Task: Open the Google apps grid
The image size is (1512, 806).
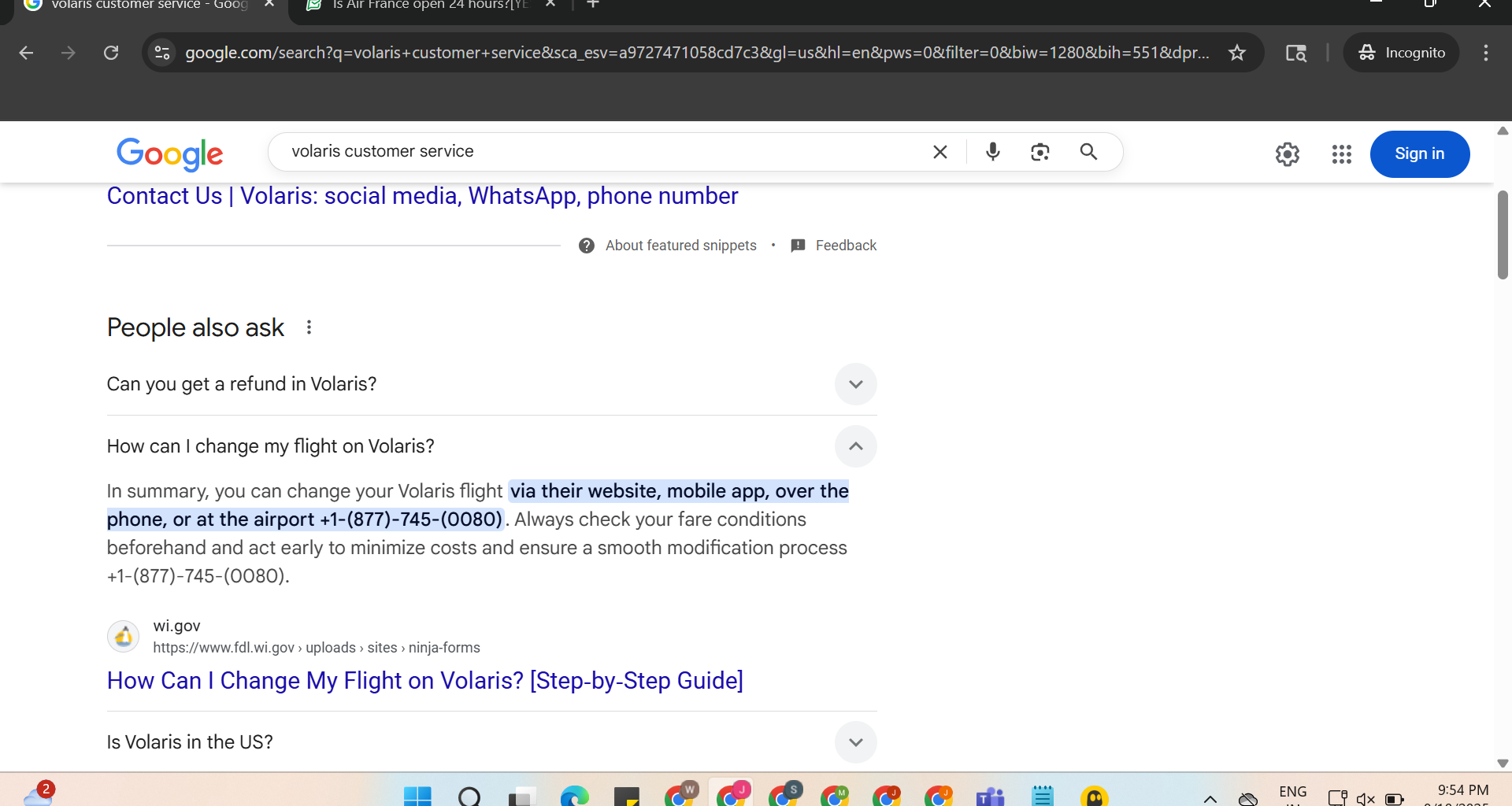Action: coord(1342,154)
